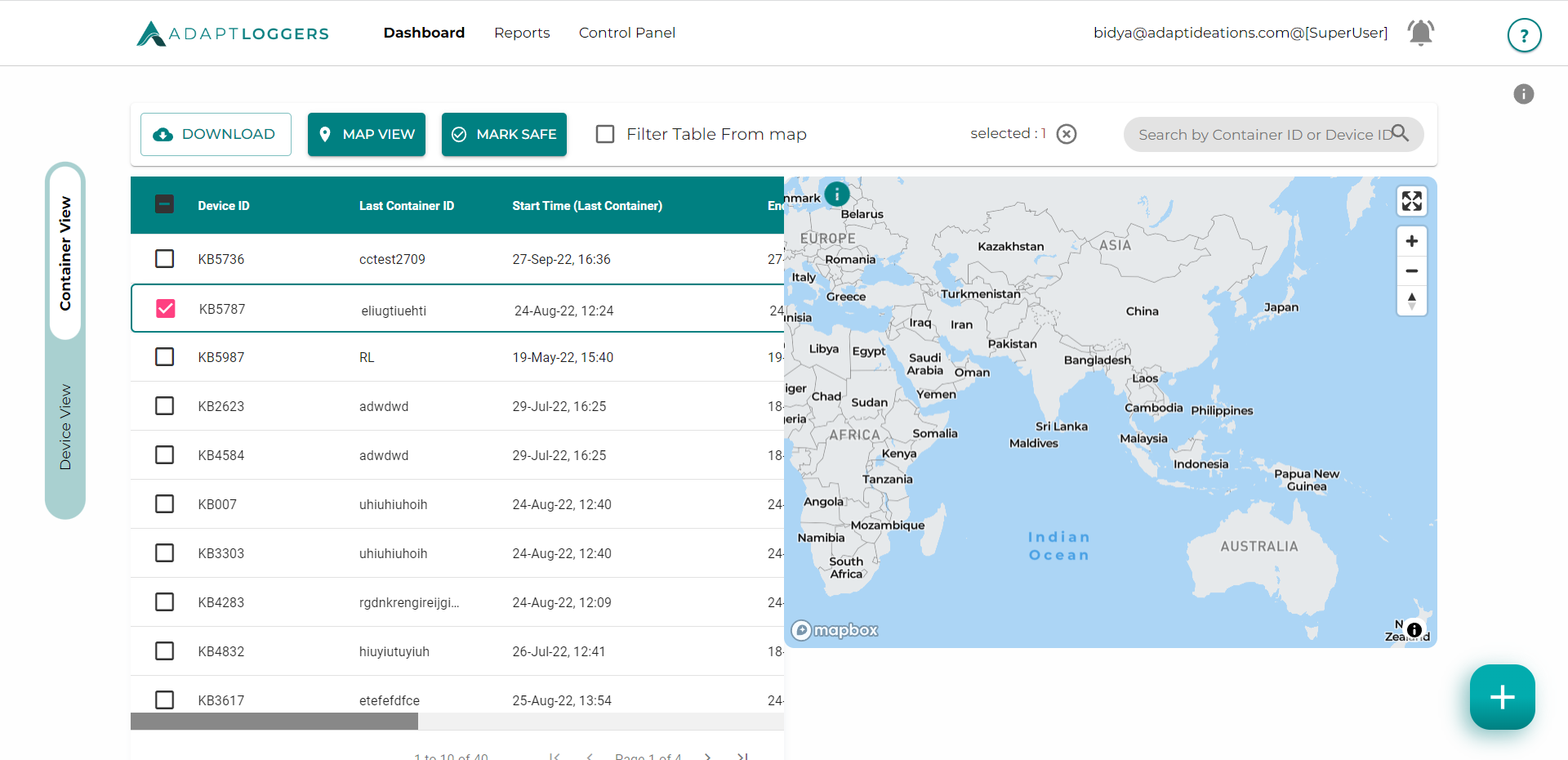
Task: Click container ID cctest2709
Action: [x=392, y=259]
